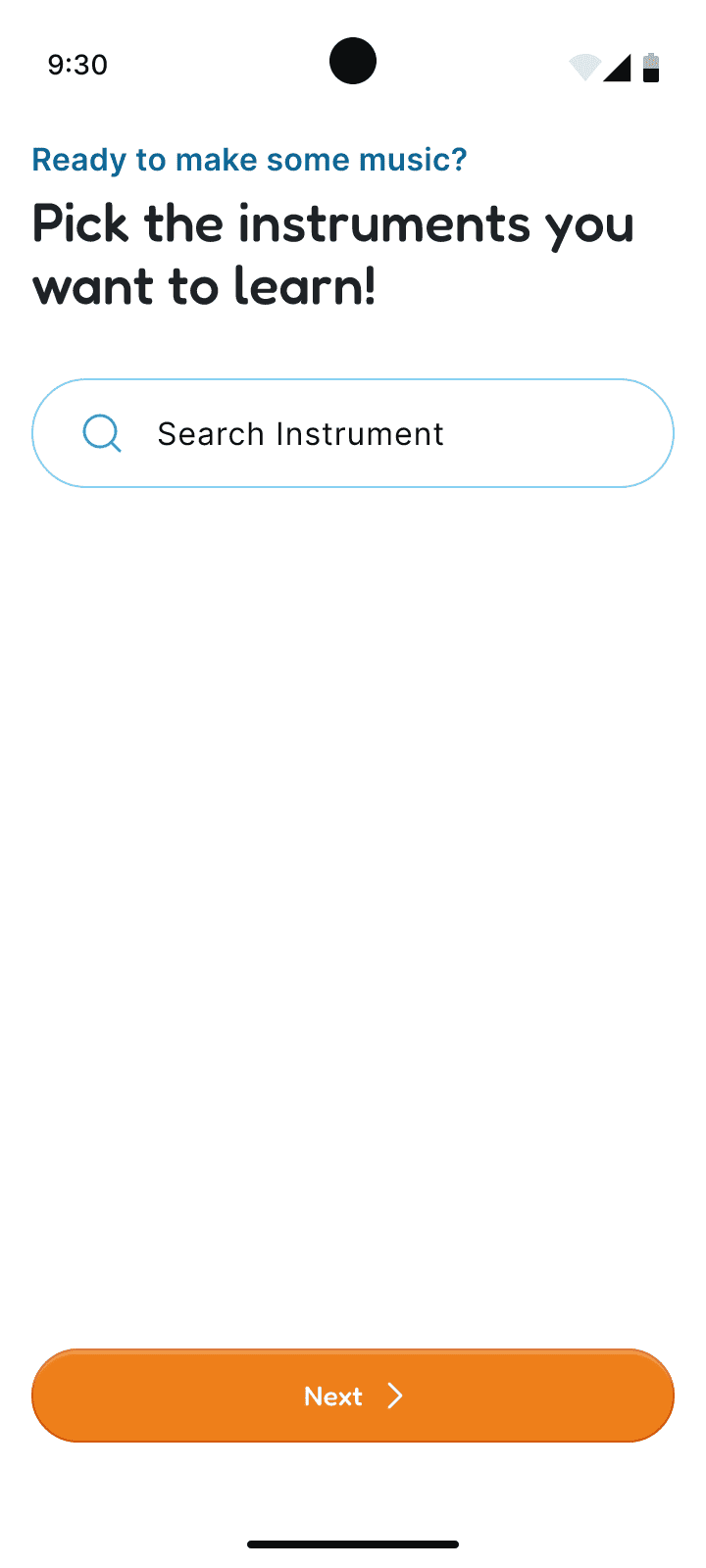This screenshot has height=1568, width=706.
Task: Click "Pick the instruments you" heading line
Action: coord(333,223)
